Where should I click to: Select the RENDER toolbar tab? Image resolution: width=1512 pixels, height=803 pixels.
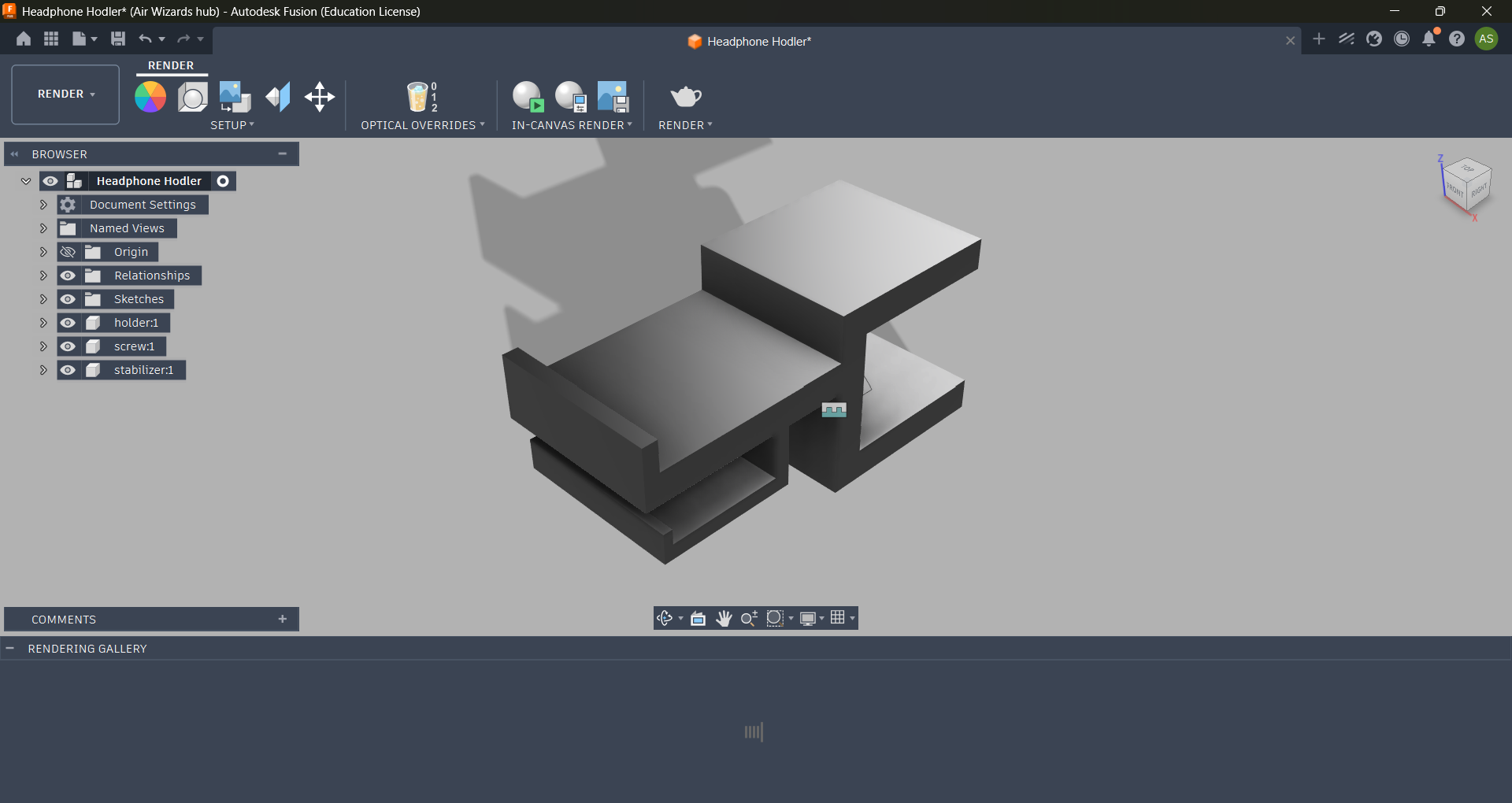pyautogui.click(x=171, y=65)
